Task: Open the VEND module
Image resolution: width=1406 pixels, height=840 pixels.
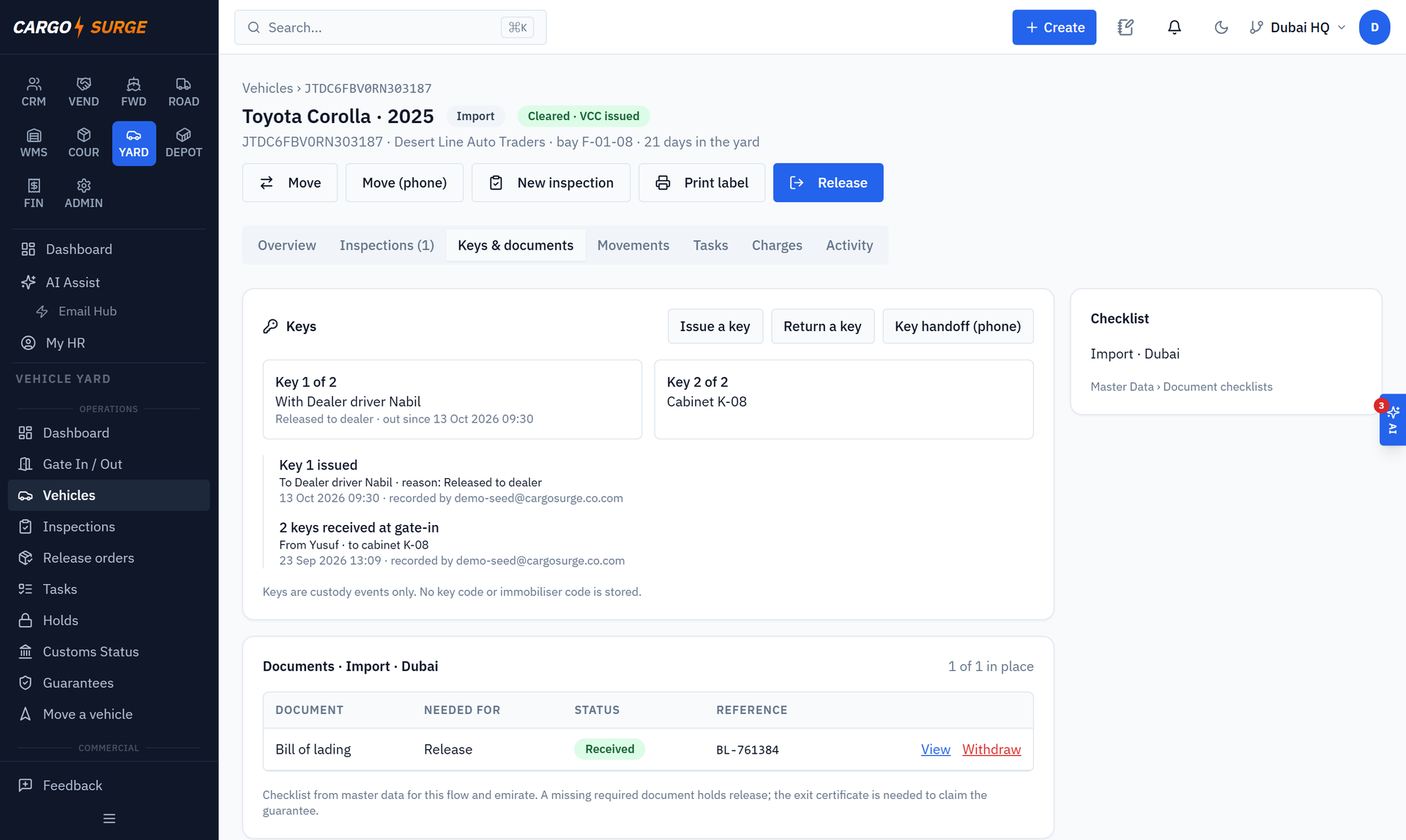Action: (x=83, y=92)
